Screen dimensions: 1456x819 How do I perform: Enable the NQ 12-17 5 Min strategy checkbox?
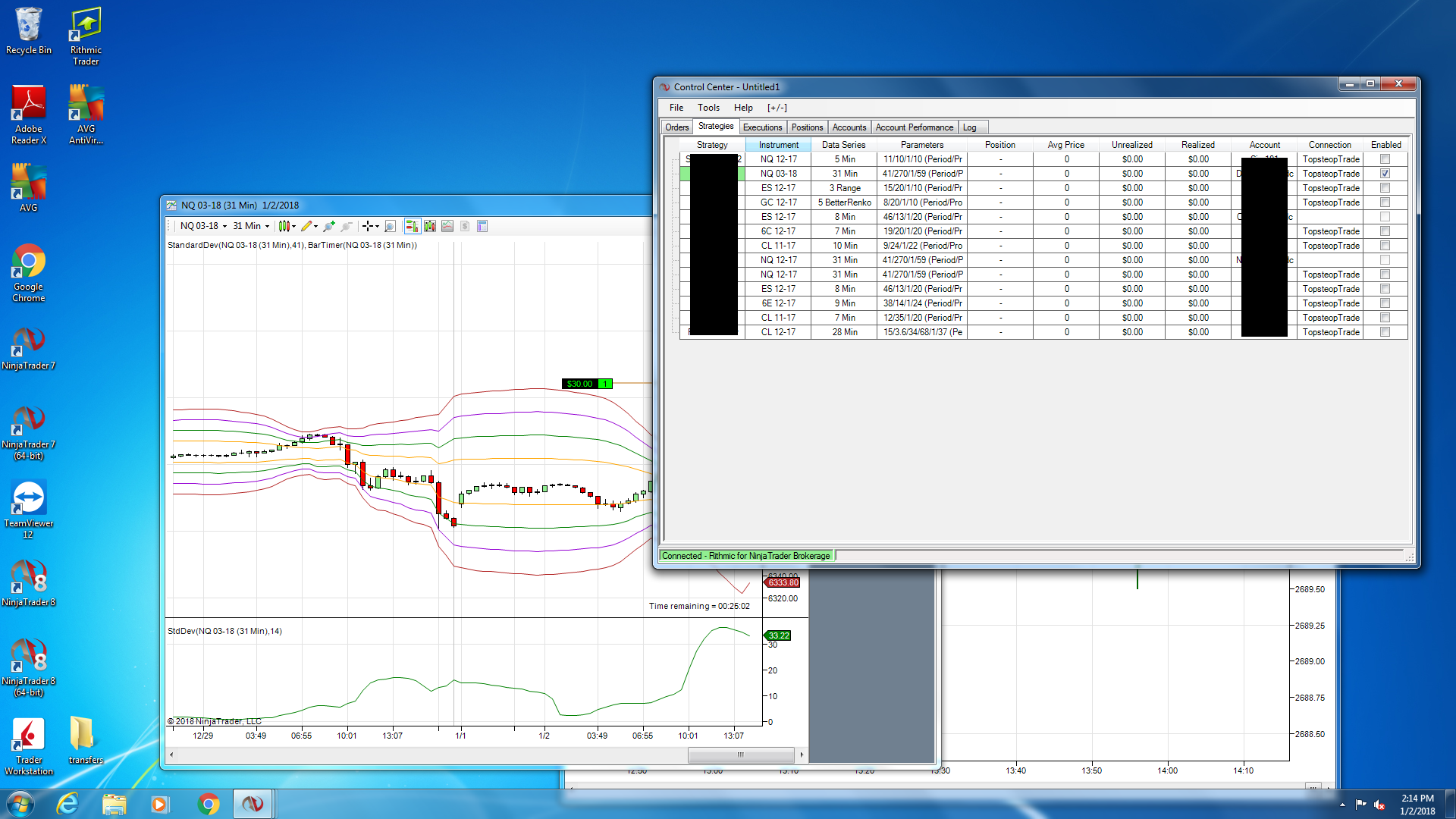pos(1385,159)
